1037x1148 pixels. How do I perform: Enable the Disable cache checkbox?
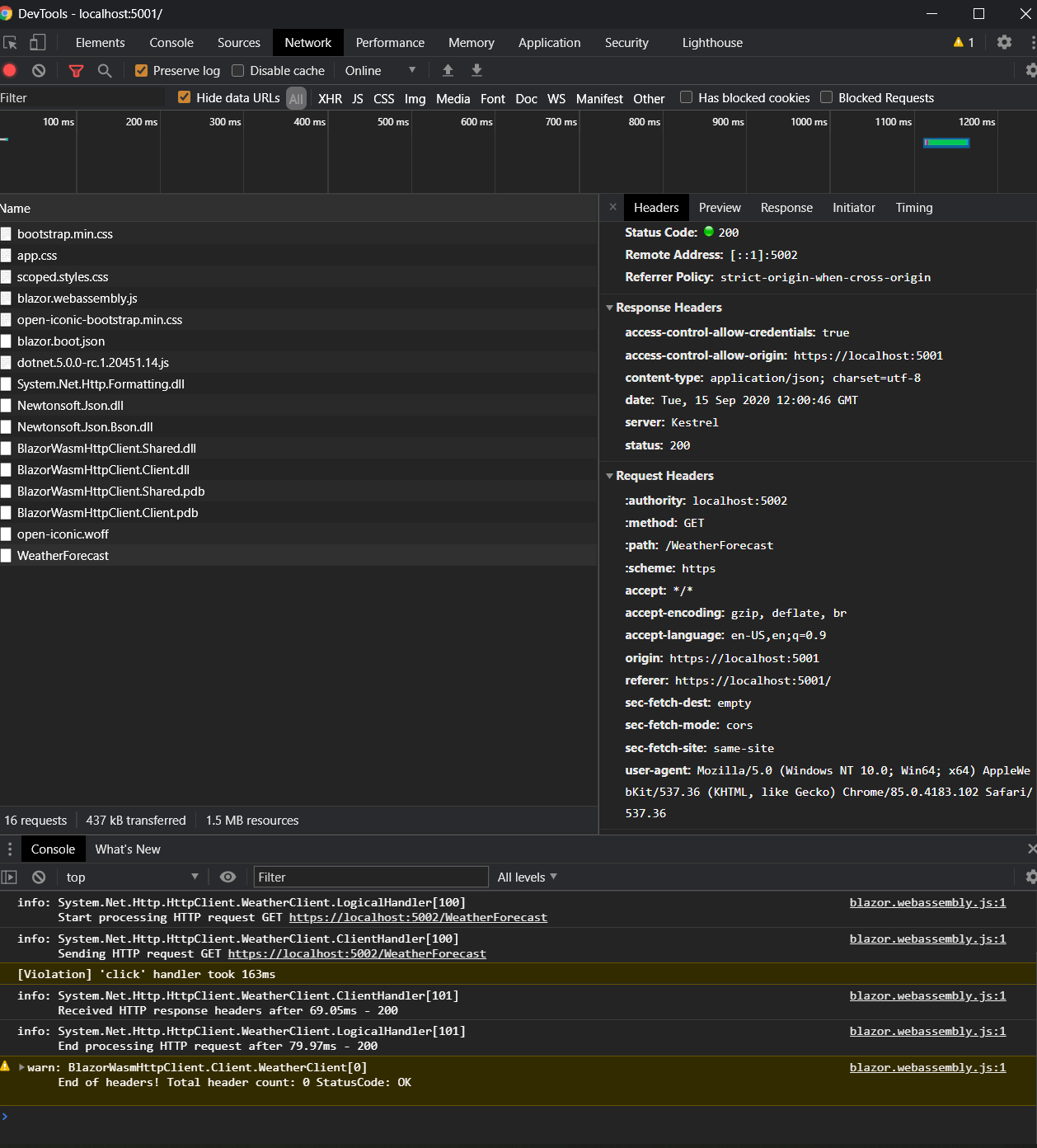pyautogui.click(x=237, y=70)
